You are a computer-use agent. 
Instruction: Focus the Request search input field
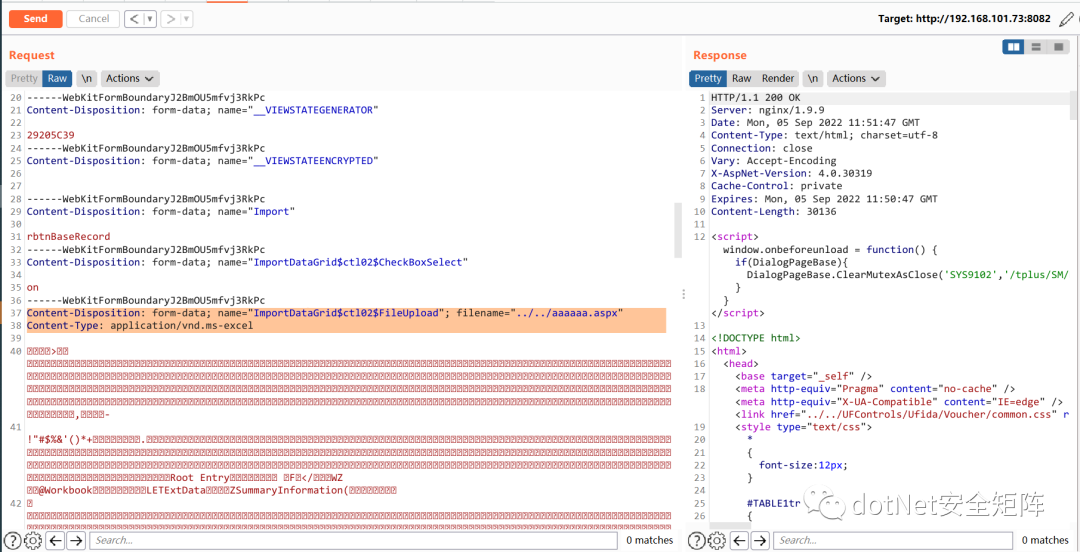[353, 540]
